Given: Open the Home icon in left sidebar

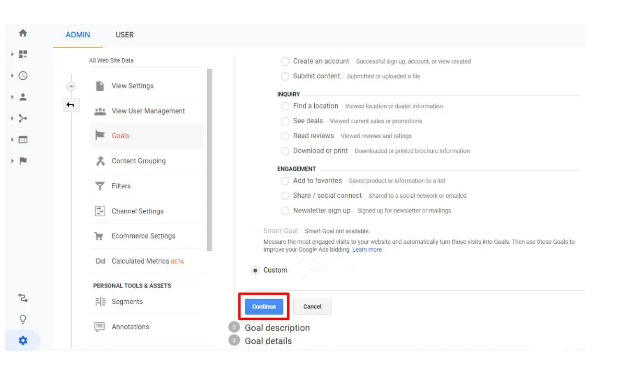Looking at the screenshot, I should pyautogui.click(x=23, y=33).
